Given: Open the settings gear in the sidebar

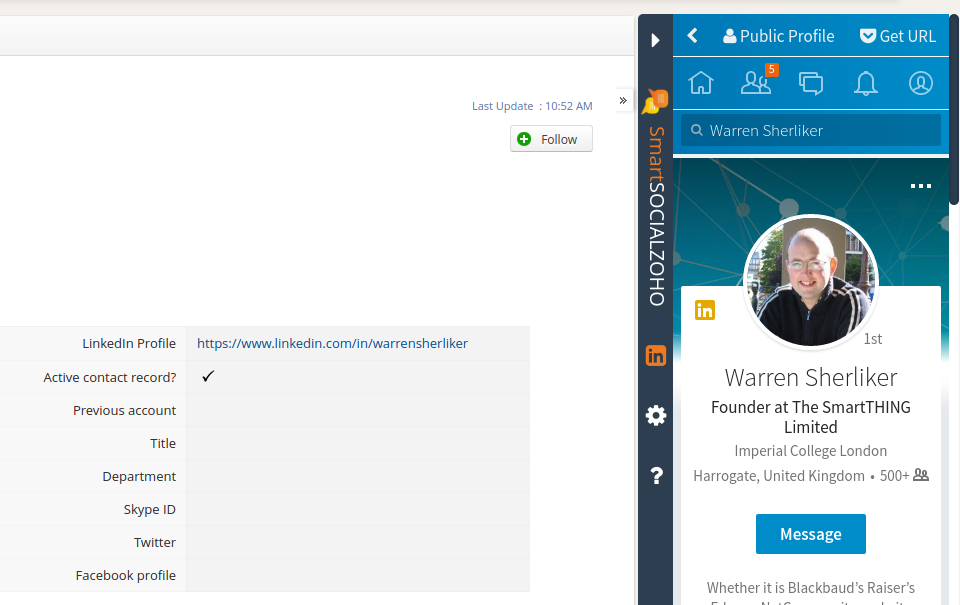Looking at the screenshot, I should pyautogui.click(x=656, y=416).
